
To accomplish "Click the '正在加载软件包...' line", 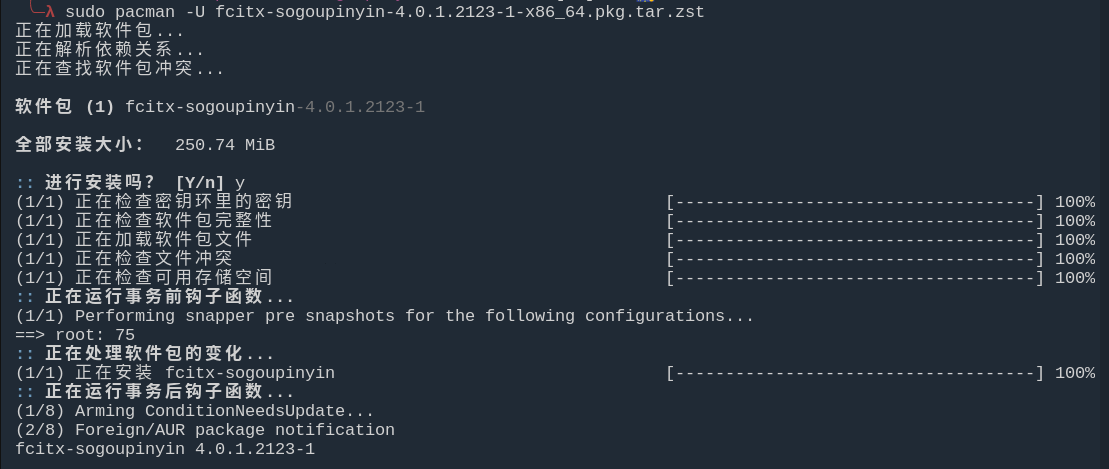I will pyautogui.click(x=100, y=31).
